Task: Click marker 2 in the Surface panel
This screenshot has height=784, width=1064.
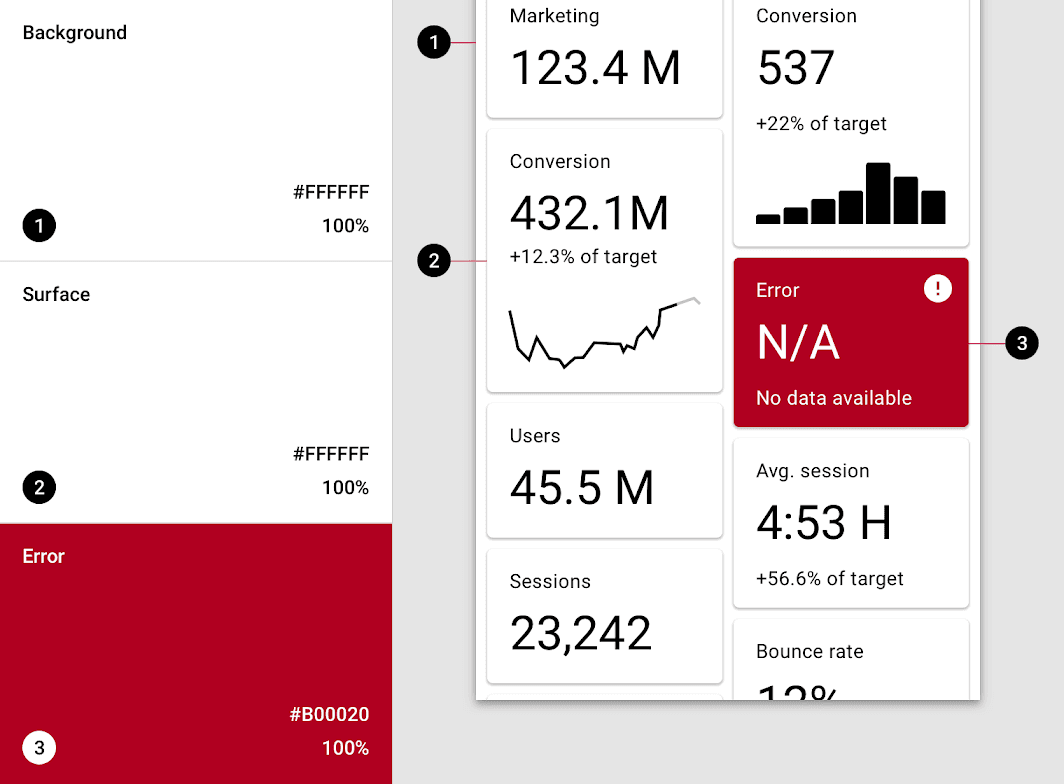Action: pyautogui.click(x=38, y=487)
